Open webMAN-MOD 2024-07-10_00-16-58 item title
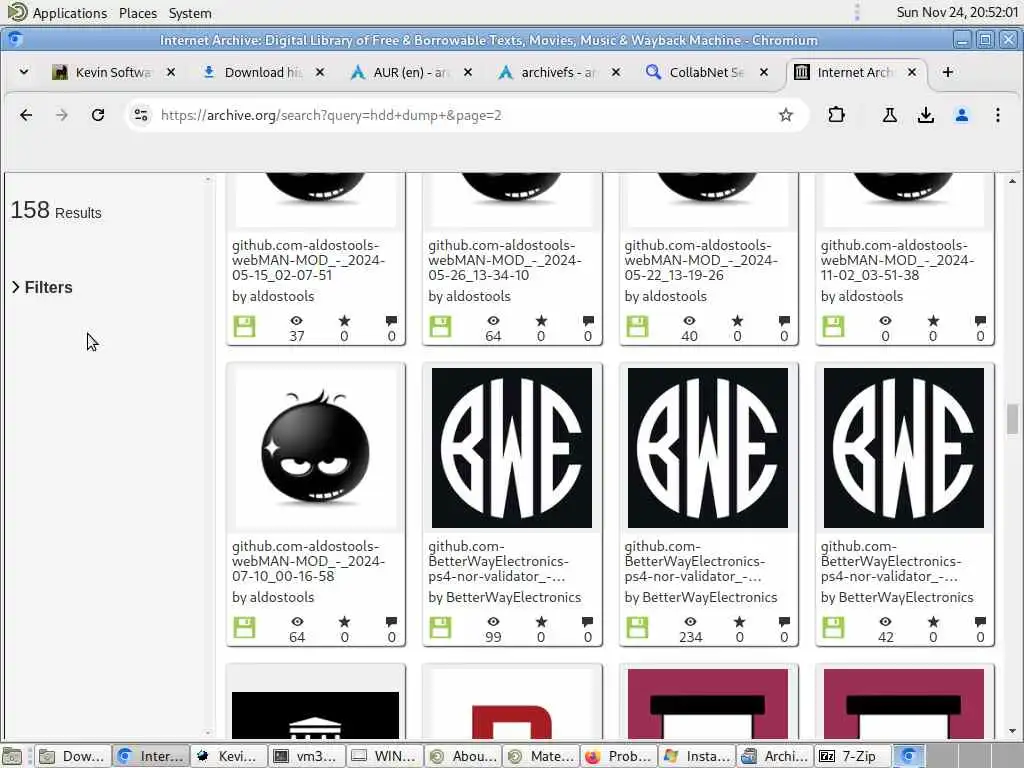Screen dimensions: 1024x768 tap(308, 561)
